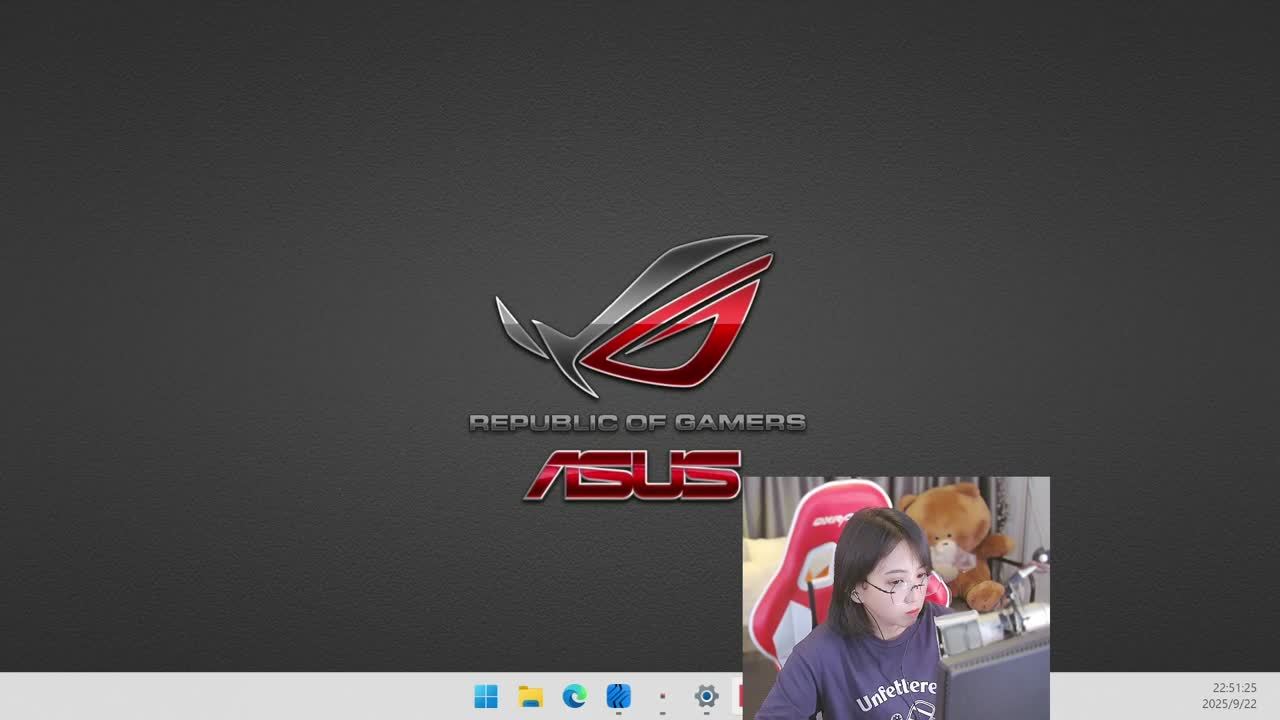Open the blue striped taskbar app
This screenshot has height=720, width=1280.
[x=618, y=697]
